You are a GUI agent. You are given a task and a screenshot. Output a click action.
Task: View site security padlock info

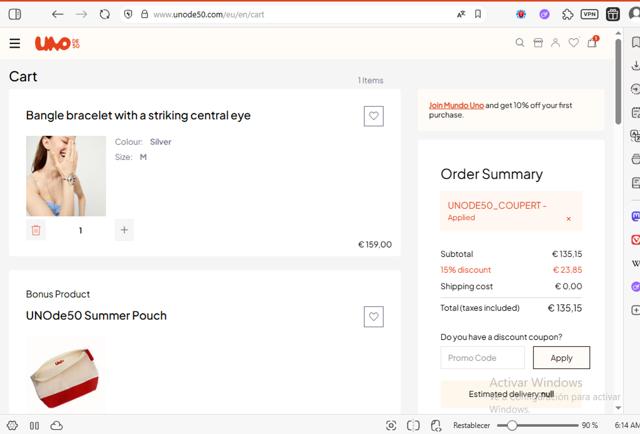point(144,14)
